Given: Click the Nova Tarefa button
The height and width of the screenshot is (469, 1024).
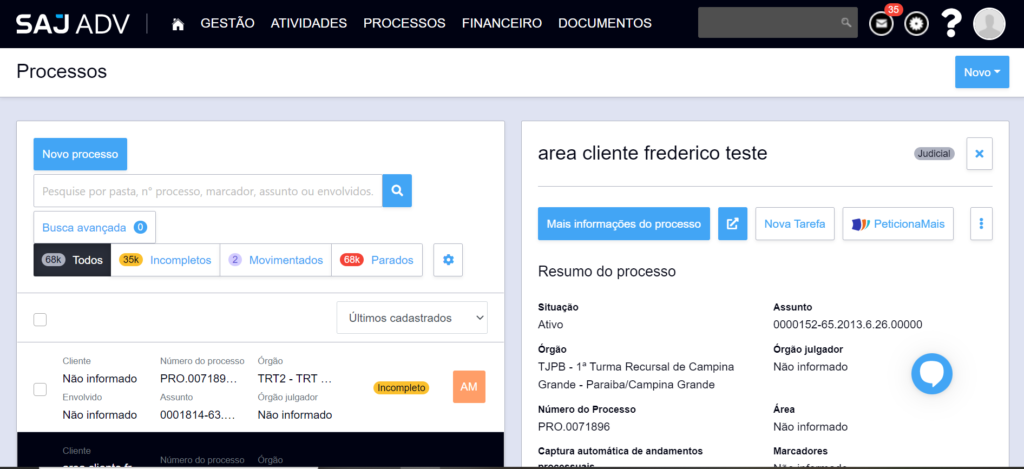Looking at the screenshot, I should (x=795, y=224).
